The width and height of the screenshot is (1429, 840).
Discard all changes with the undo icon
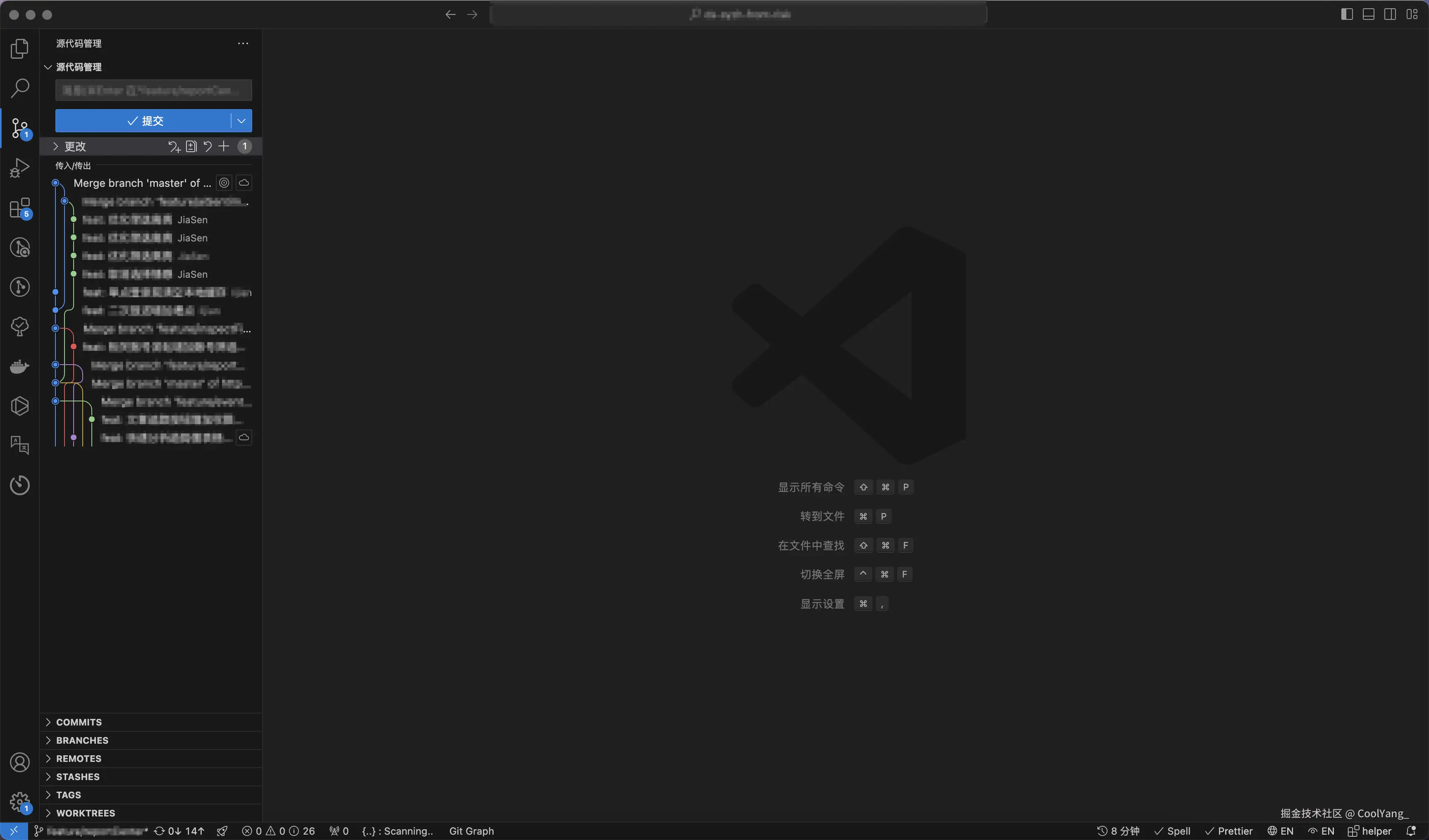click(x=208, y=146)
